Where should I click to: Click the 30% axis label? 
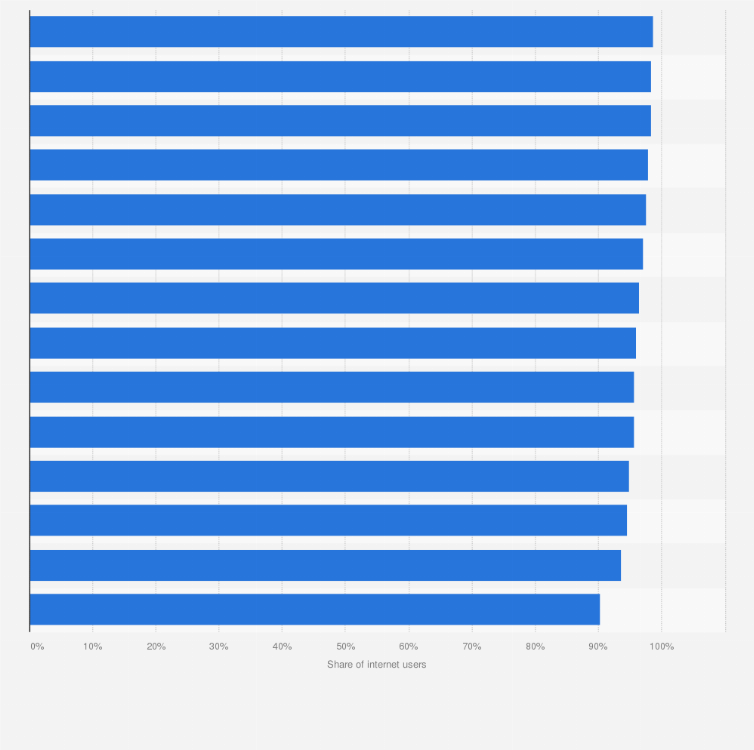[x=219, y=647]
